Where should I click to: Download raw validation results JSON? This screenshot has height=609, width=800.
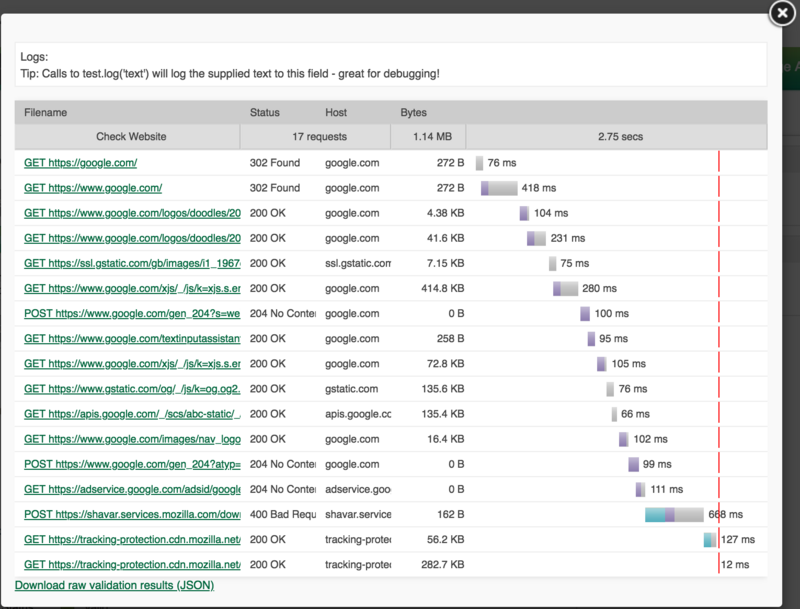(x=114, y=586)
